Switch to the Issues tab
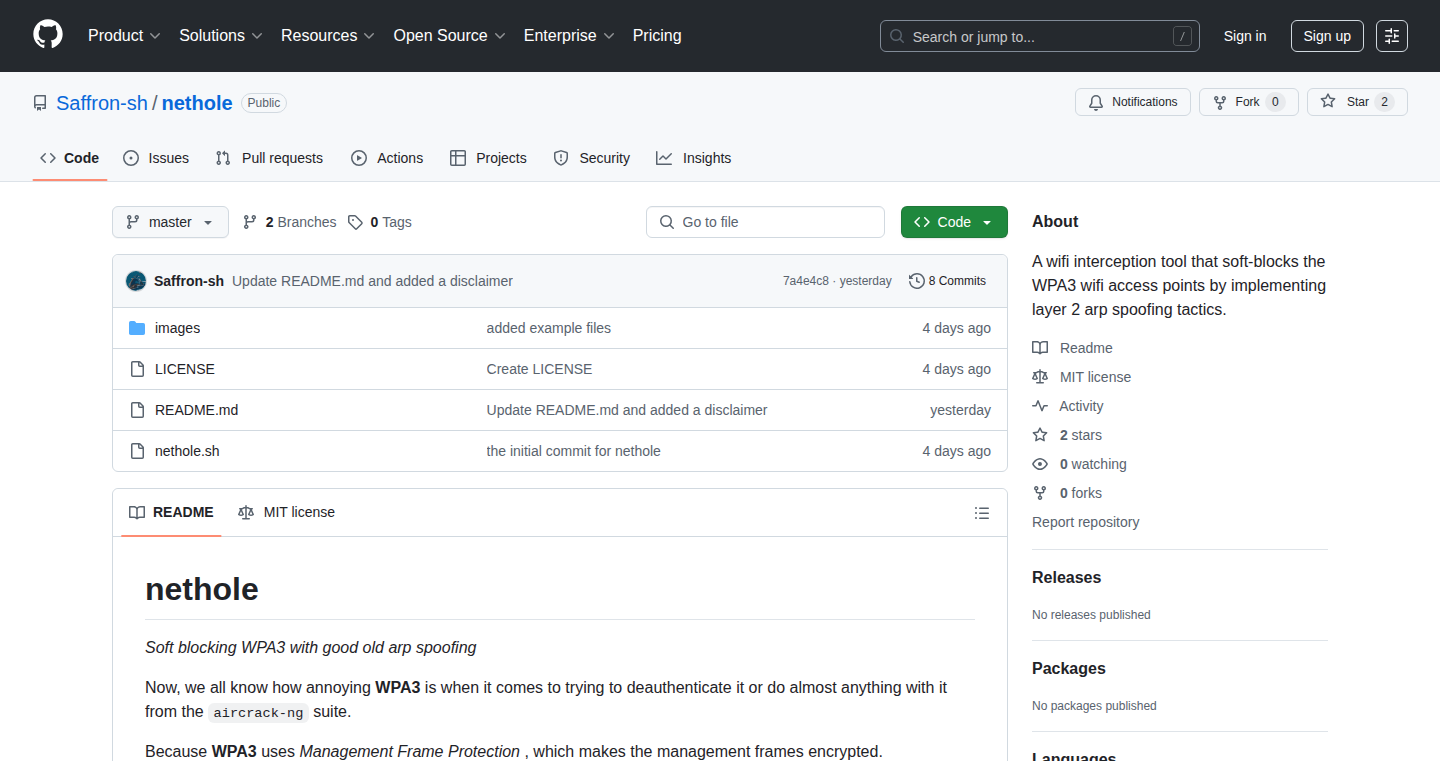Image resolution: width=1440 pixels, height=761 pixels. pos(156,158)
